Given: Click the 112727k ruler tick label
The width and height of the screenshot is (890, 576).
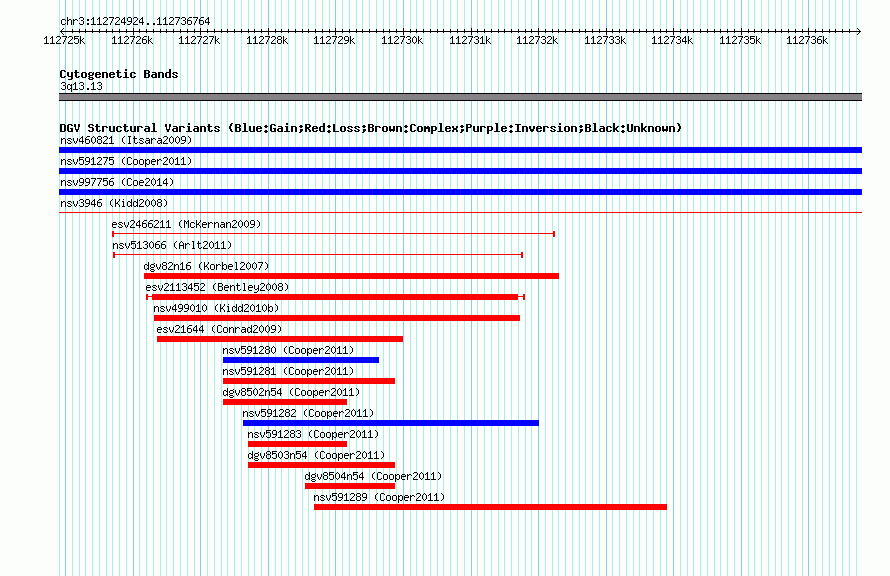Looking at the screenshot, I should point(199,40).
